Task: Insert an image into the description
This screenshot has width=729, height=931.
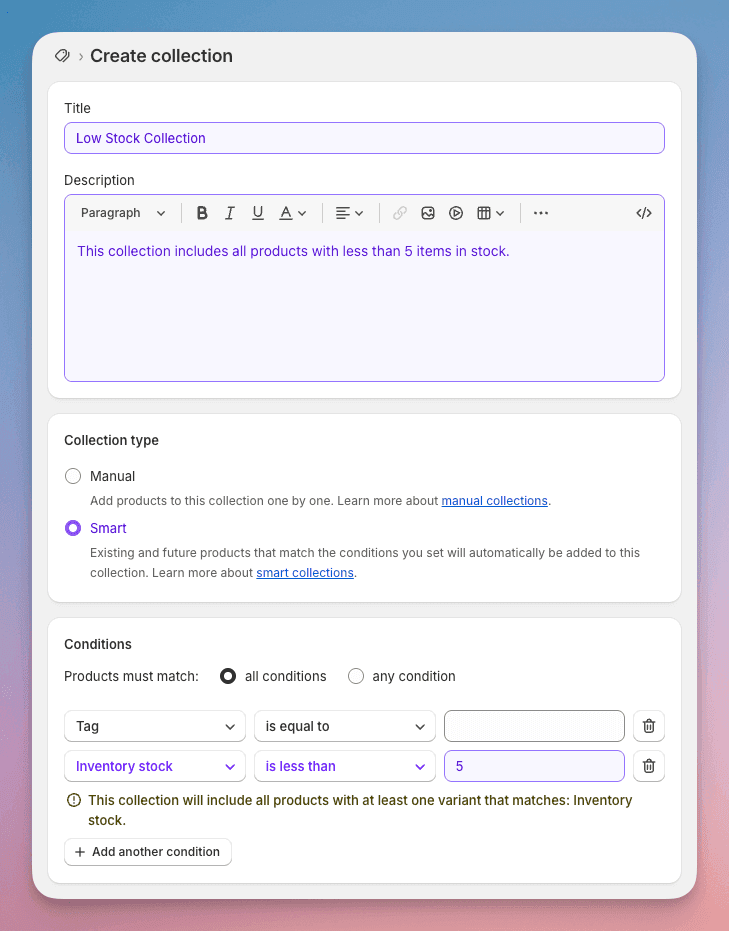Action: [x=428, y=212]
